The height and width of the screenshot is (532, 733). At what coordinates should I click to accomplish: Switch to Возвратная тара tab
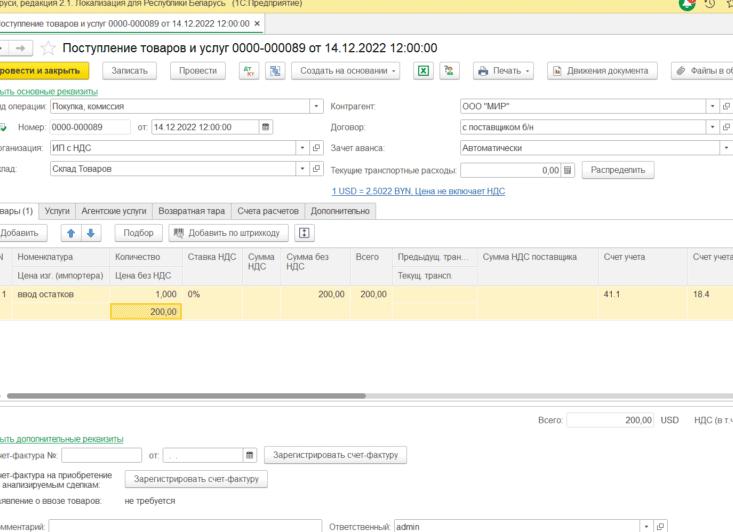click(x=192, y=211)
